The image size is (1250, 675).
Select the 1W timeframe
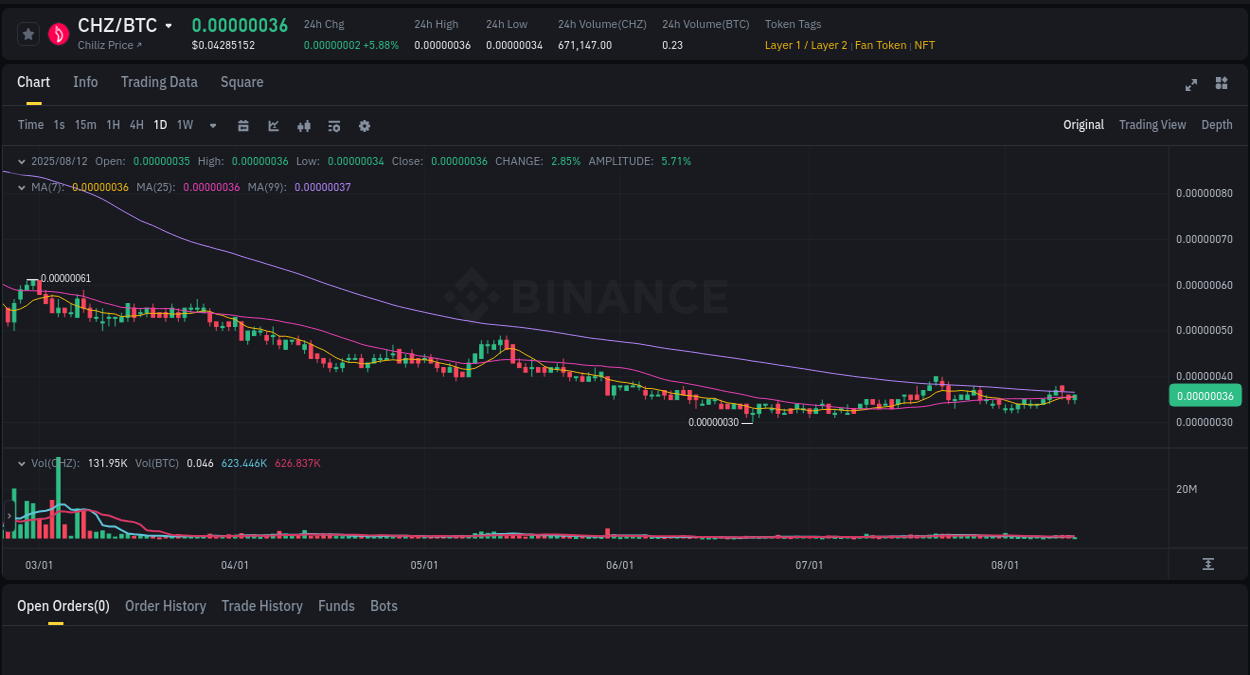coord(184,125)
